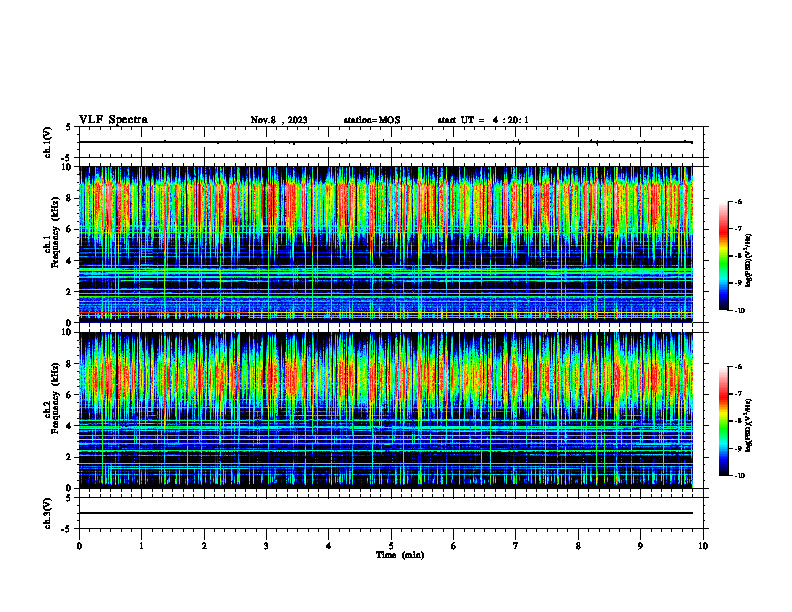Image resolution: width=792 pixels, height=612 pixels.
Task: Click the ch.1 spectrogram panel
Action: [x=386, y=244]
